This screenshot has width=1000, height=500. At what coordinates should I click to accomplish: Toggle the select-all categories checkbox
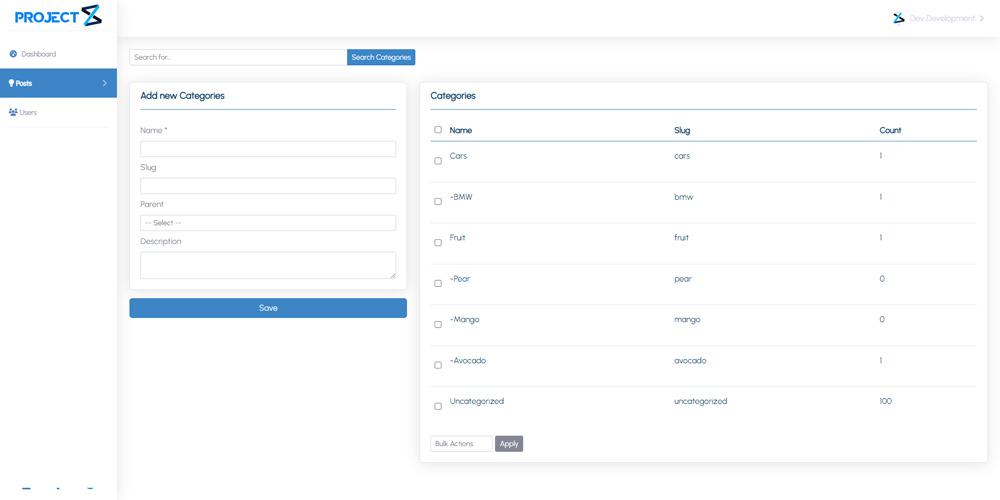[x=438, y=129]
